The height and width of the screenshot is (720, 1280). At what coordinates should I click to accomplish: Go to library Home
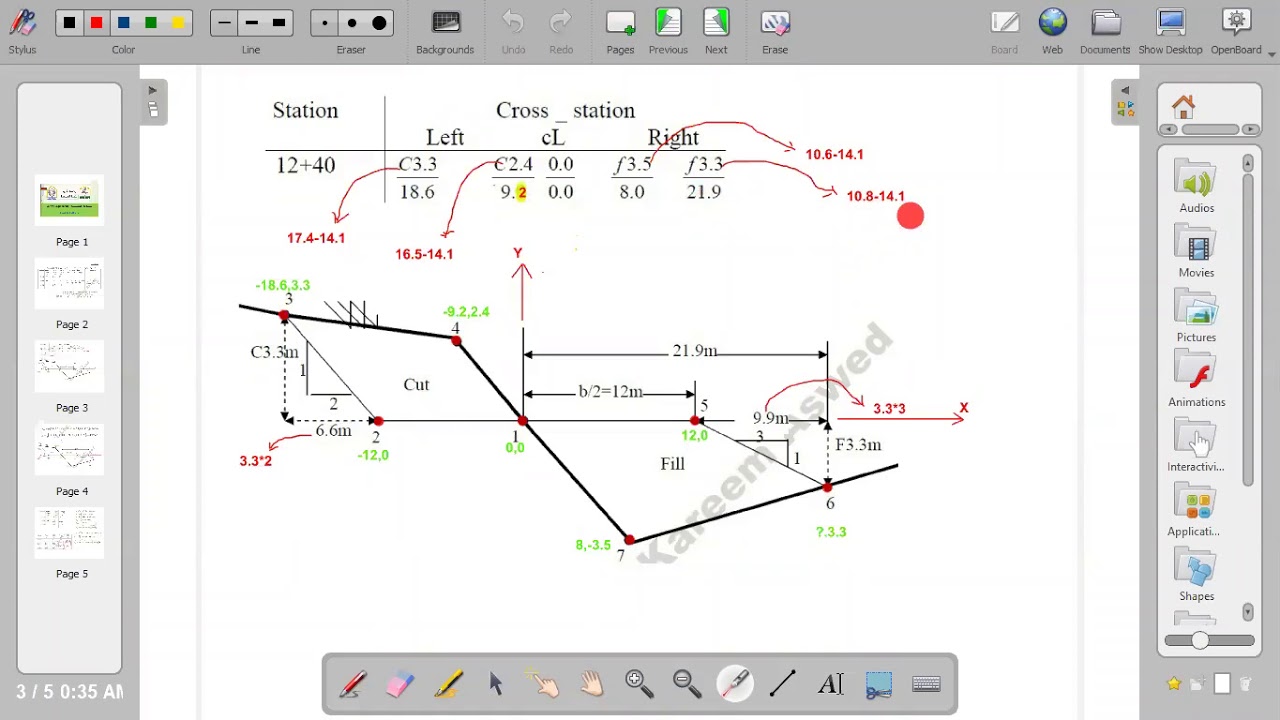(x=1184, y=106)
